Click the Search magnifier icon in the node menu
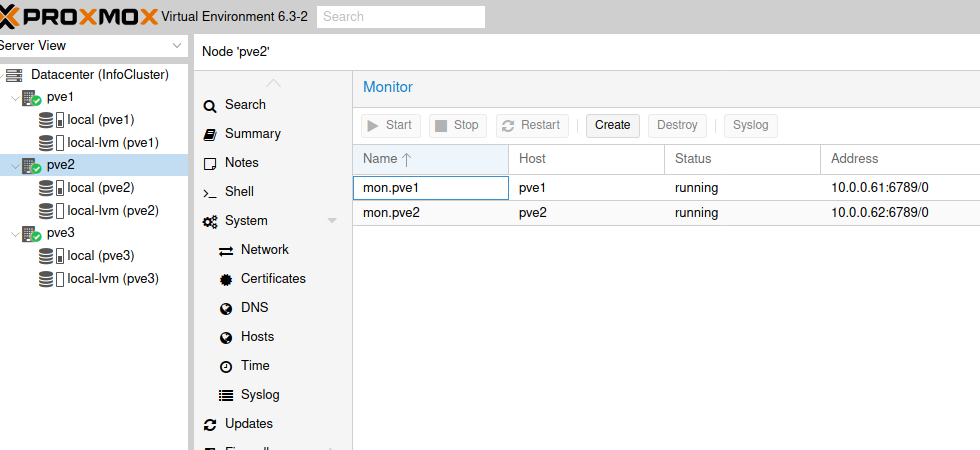 pyautogui.click(x=210, y=106)
